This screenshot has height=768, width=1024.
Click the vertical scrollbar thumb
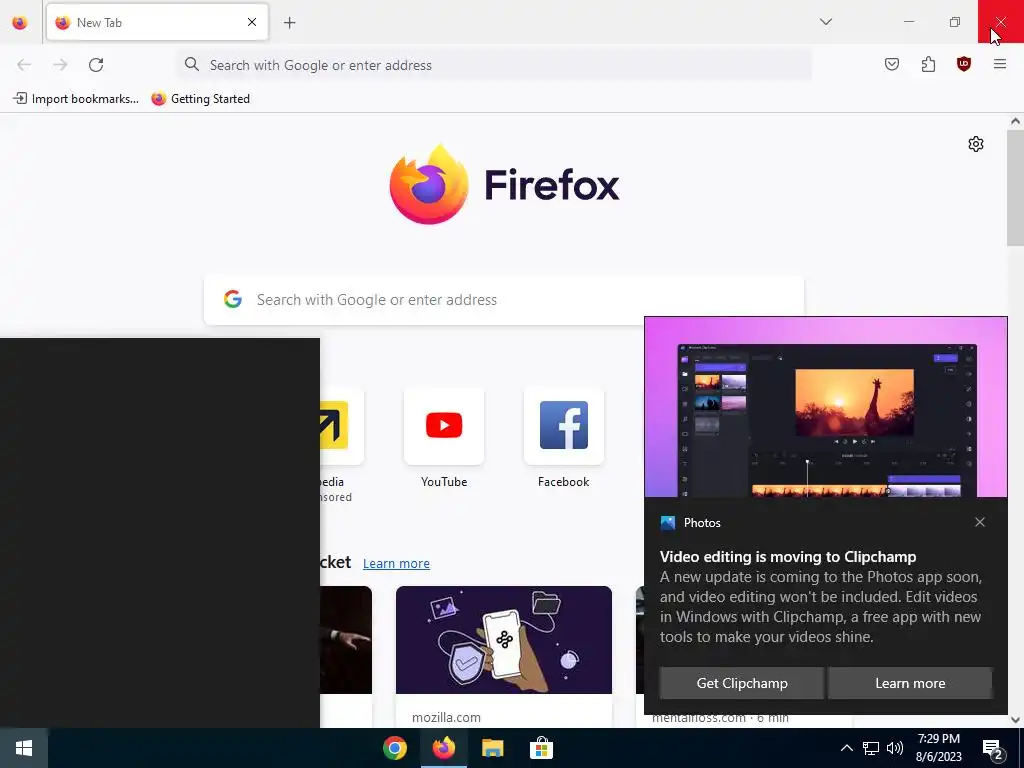(1015, 188)
